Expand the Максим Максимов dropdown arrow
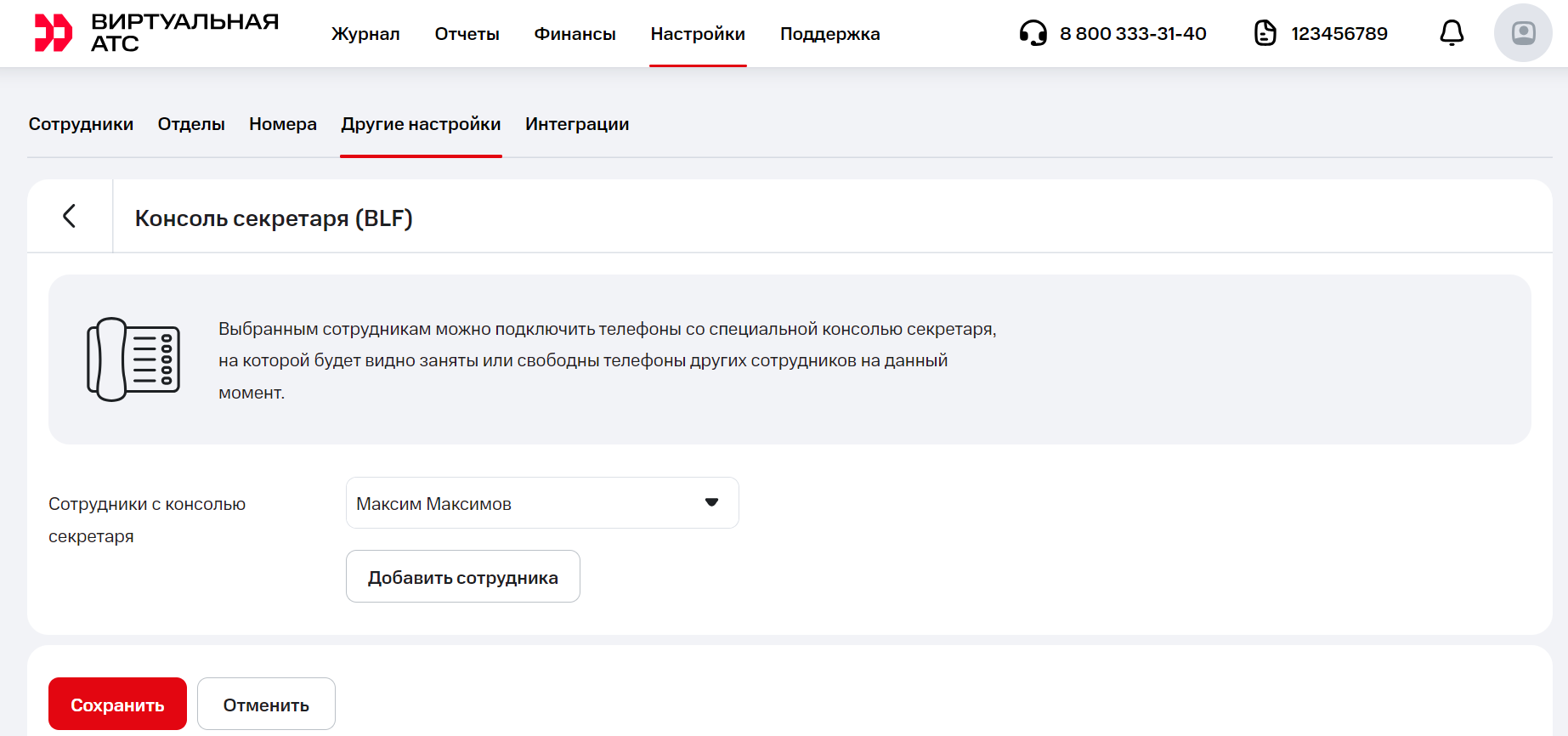Screen dimensions: 1568x736 pos(712,502)
